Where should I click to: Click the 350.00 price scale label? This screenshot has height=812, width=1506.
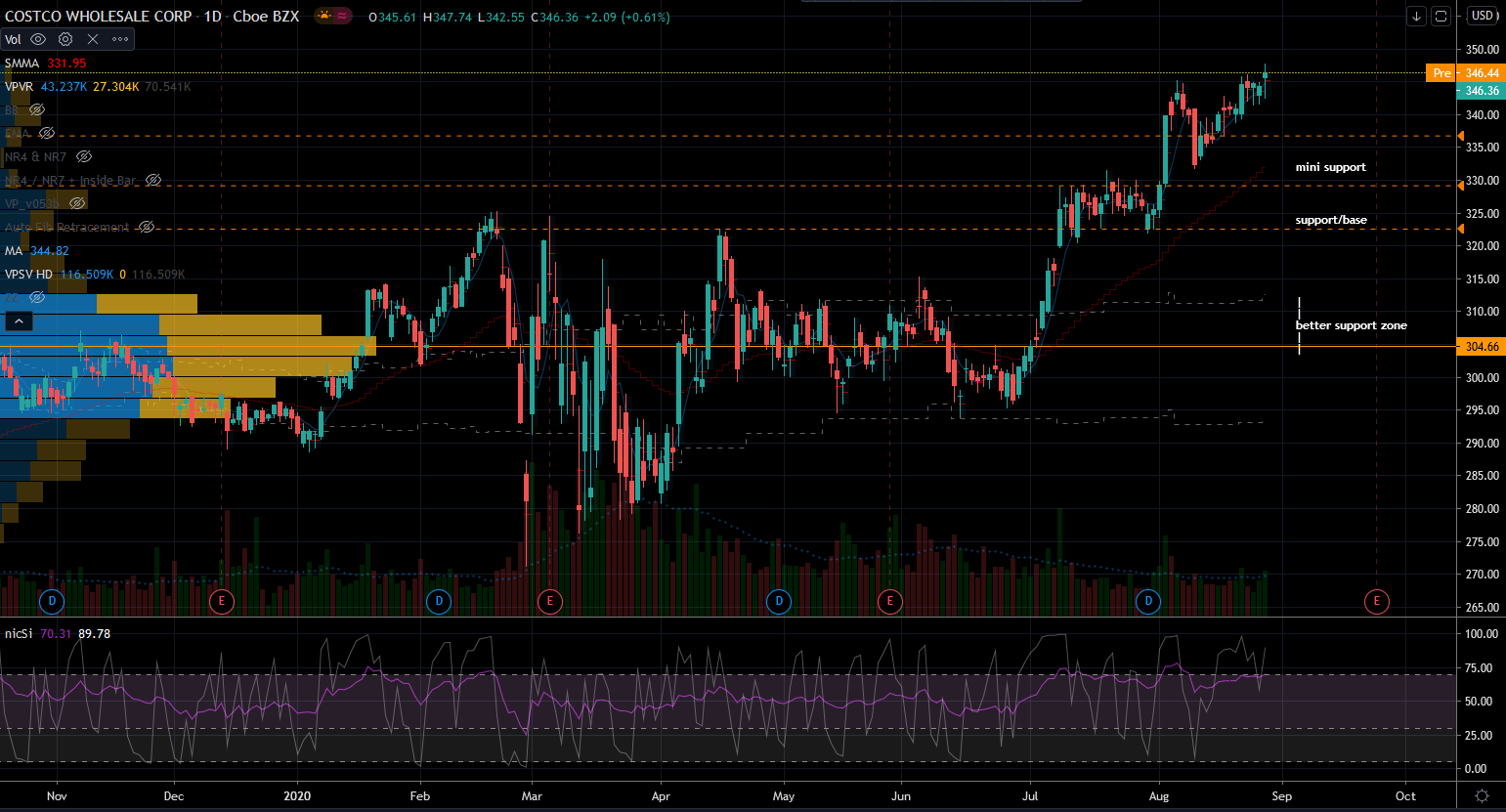pyautogui.click(x=1483, y=50)
